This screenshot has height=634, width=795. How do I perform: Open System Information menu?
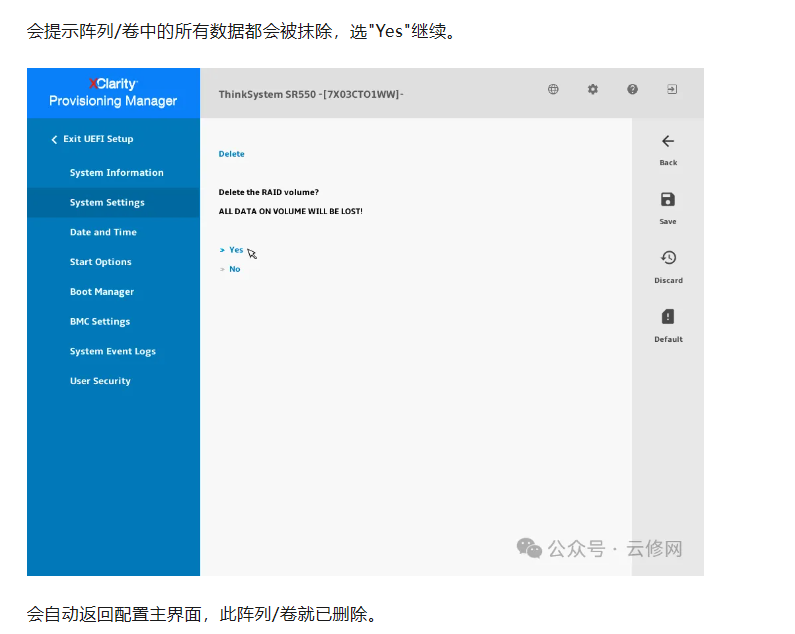pos(117,172)
